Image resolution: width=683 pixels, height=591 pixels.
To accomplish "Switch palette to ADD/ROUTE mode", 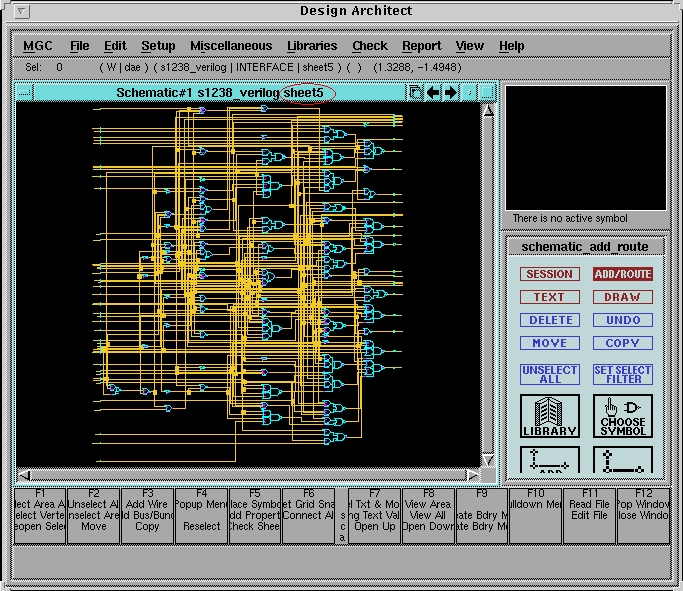I will 622,274.
